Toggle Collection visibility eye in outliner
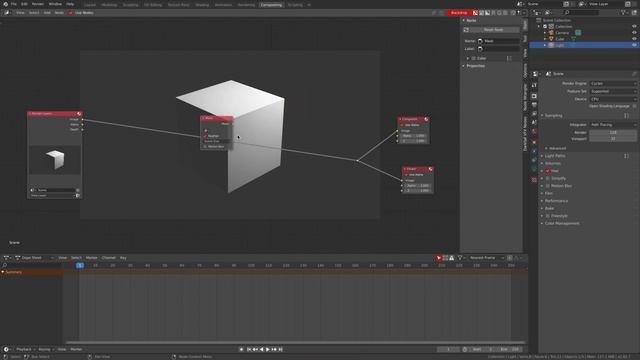The width and height of the screenshot is (640, 360). click(634, 27)
